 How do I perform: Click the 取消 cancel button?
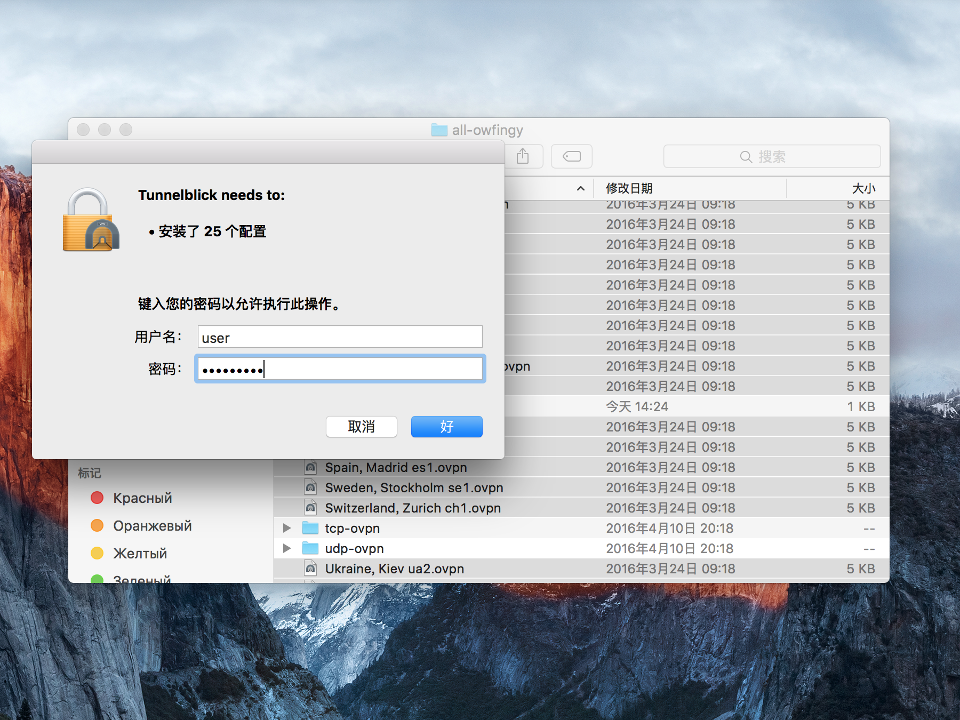pyautogui.click(x=361, y=427)
